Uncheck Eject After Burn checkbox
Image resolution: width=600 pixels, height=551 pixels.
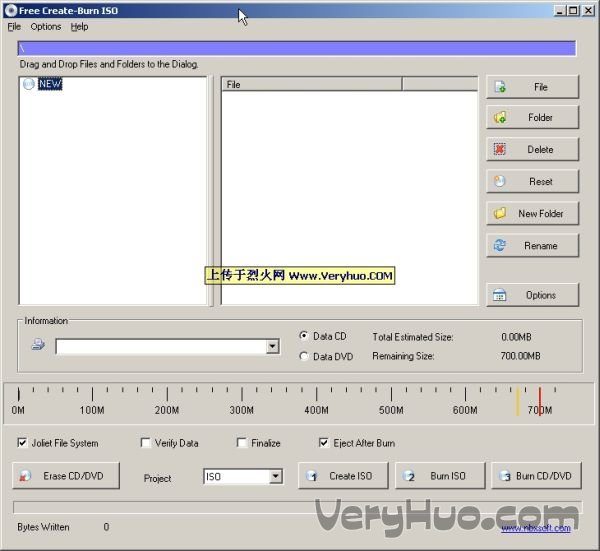pos(323,443)
